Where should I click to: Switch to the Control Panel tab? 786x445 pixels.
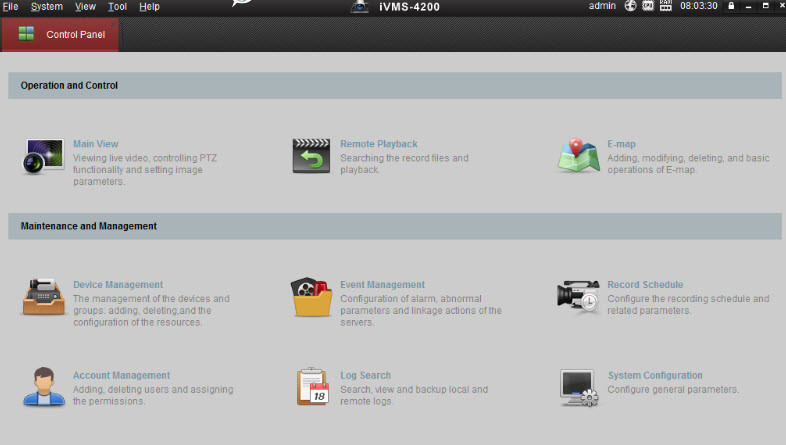click(x=60, y=35)
